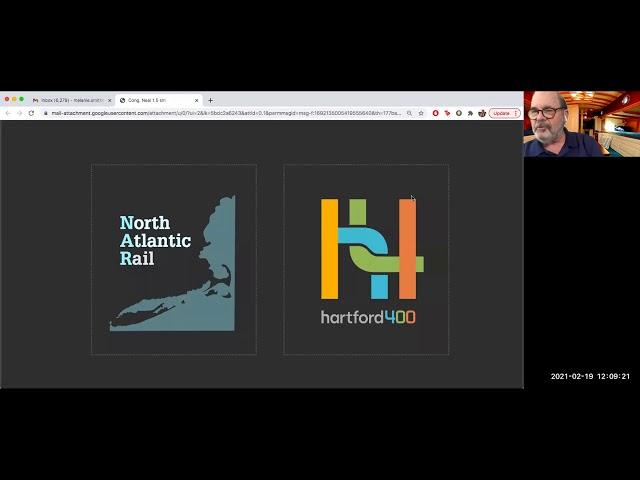Image resolution: width=640 pixels, height=480 pixels.
Task: Close the Gmail Inbox tab
Action: [x=110, y=100]
